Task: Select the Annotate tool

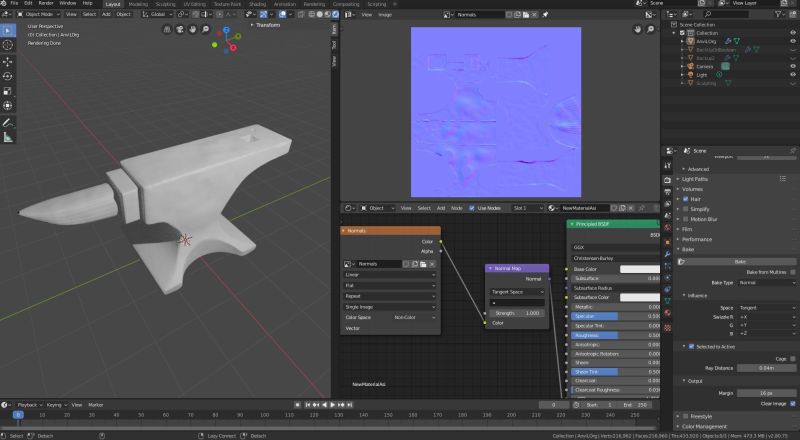Action: pos(8,123)
